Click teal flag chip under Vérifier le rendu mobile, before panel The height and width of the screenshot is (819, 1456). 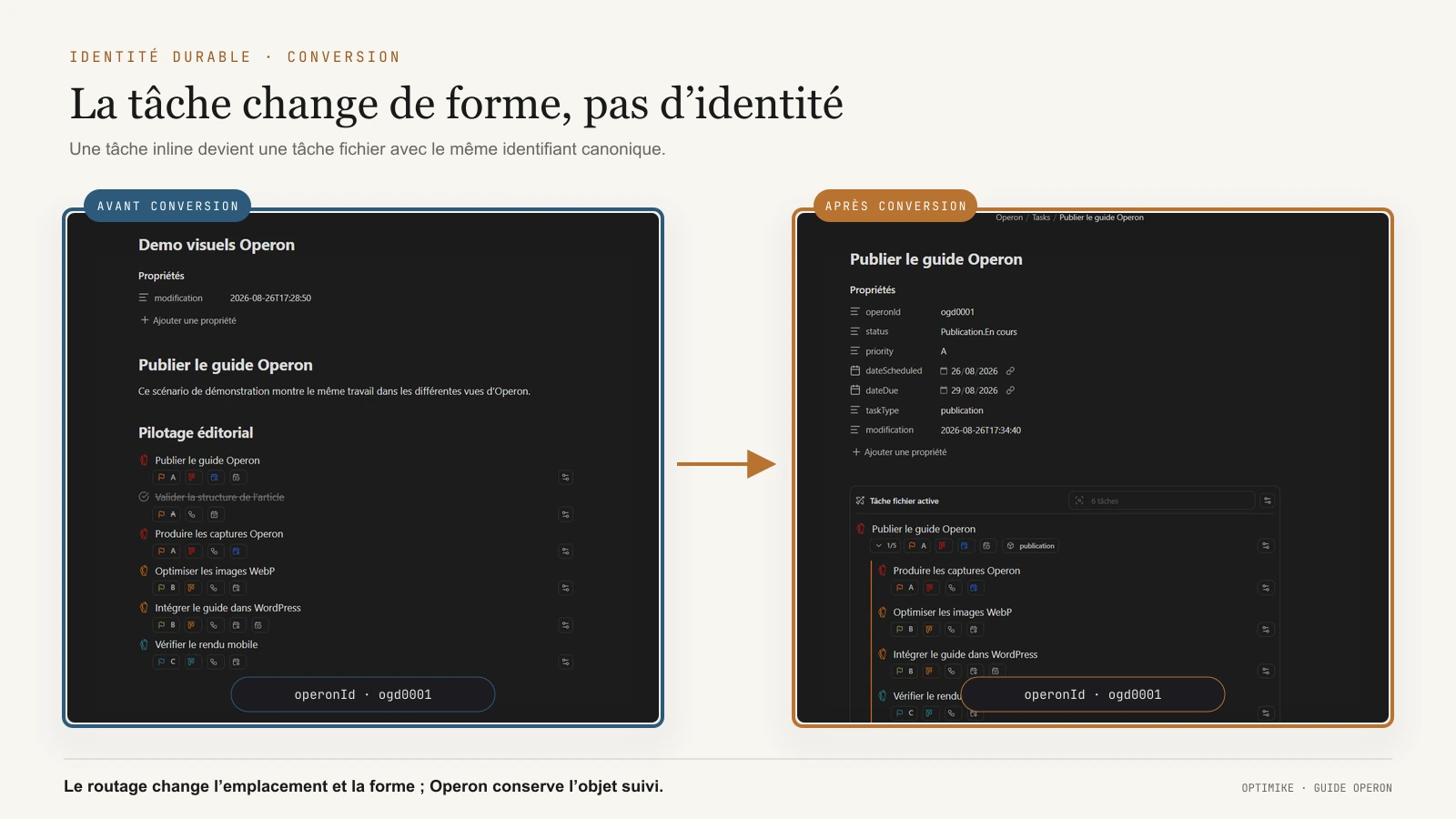click(191, 662)
